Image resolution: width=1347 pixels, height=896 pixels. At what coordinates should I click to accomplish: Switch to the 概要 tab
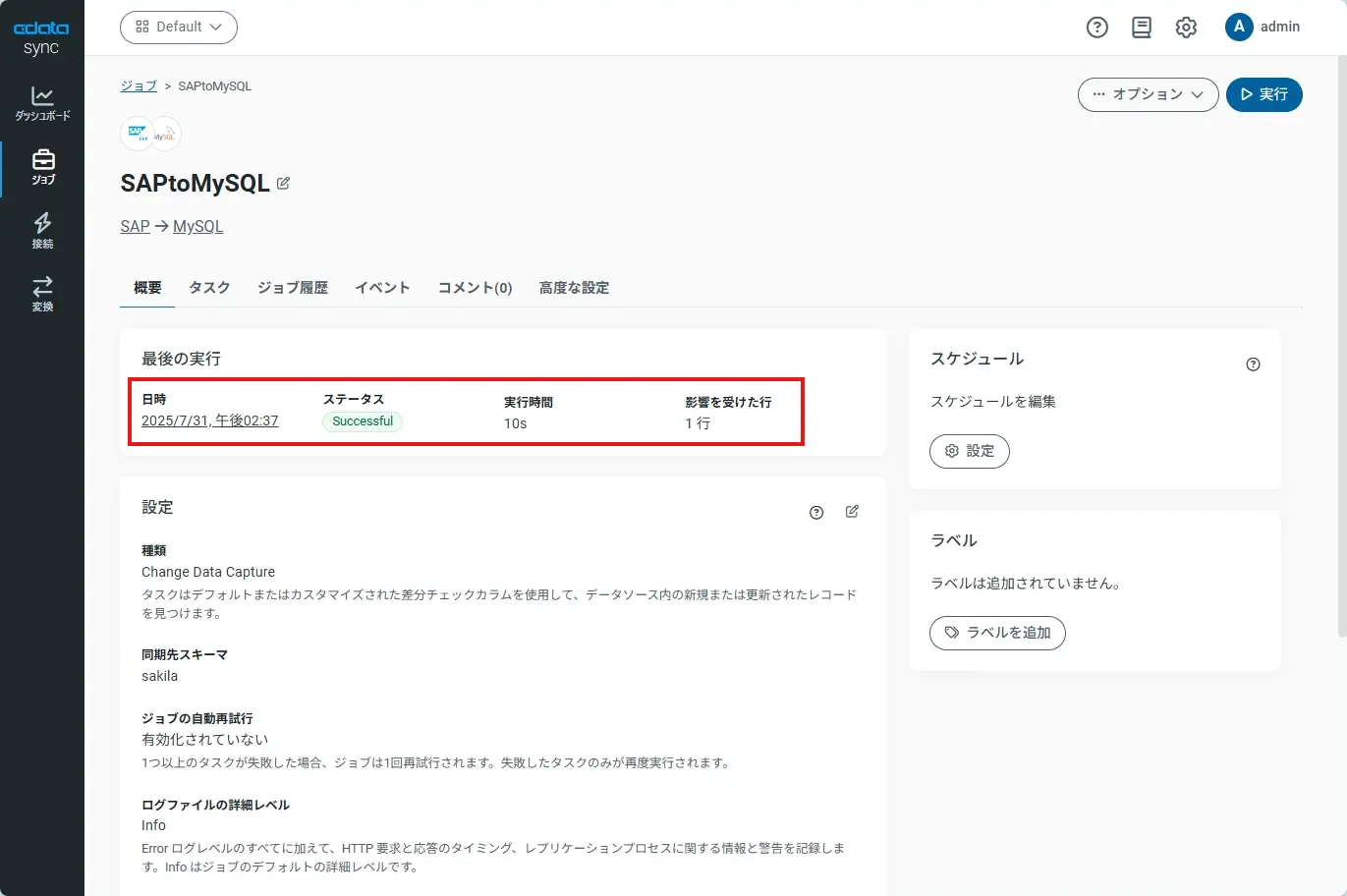pyautogui.click(x=147, y=288)
